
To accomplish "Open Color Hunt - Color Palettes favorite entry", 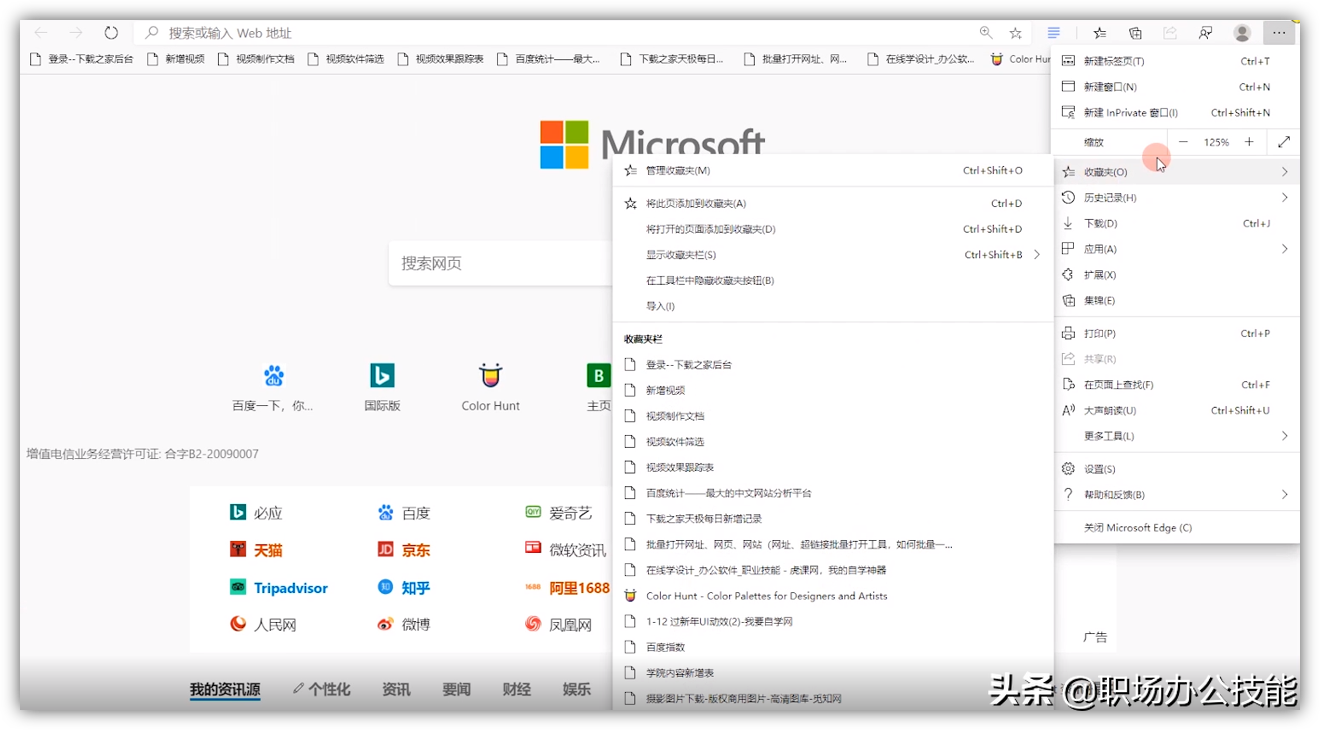I will 833,596.
